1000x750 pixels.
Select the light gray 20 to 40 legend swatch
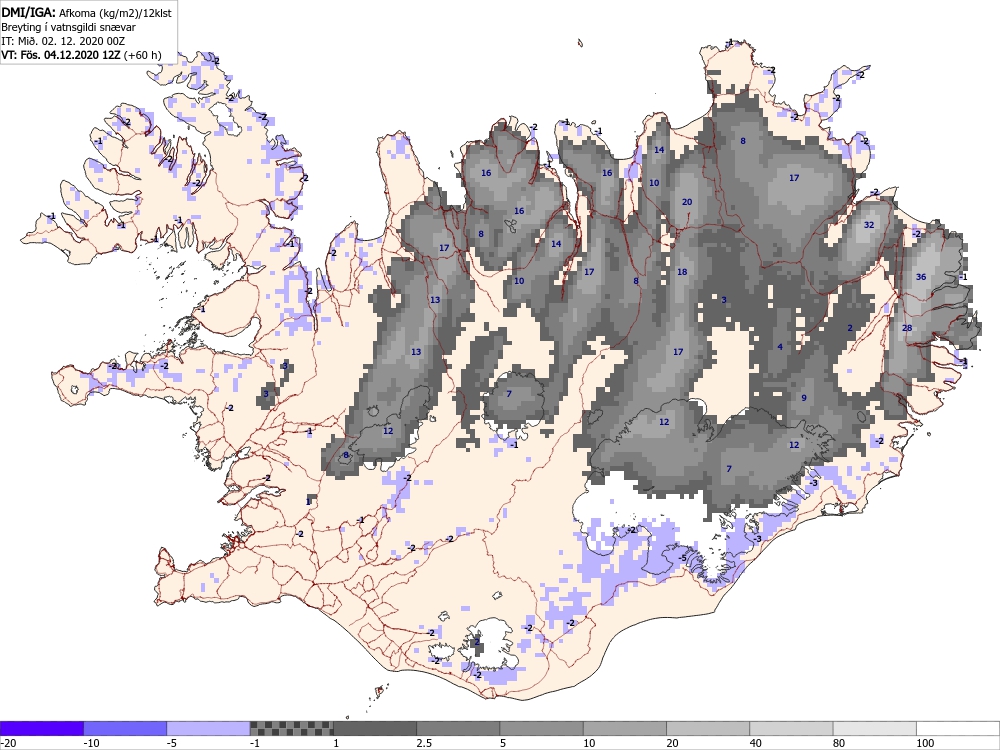click(x=708, y=728)
